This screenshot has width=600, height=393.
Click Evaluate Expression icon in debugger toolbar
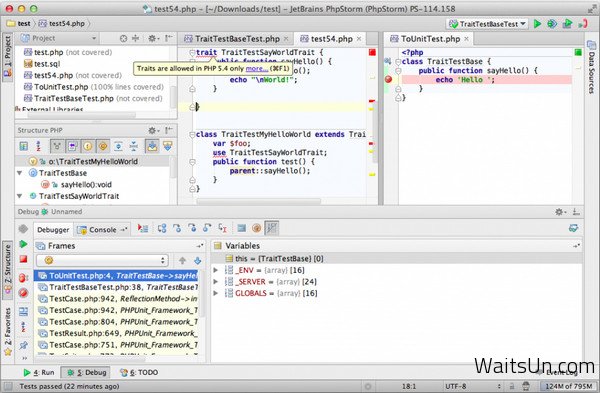[x=241, y=228]
